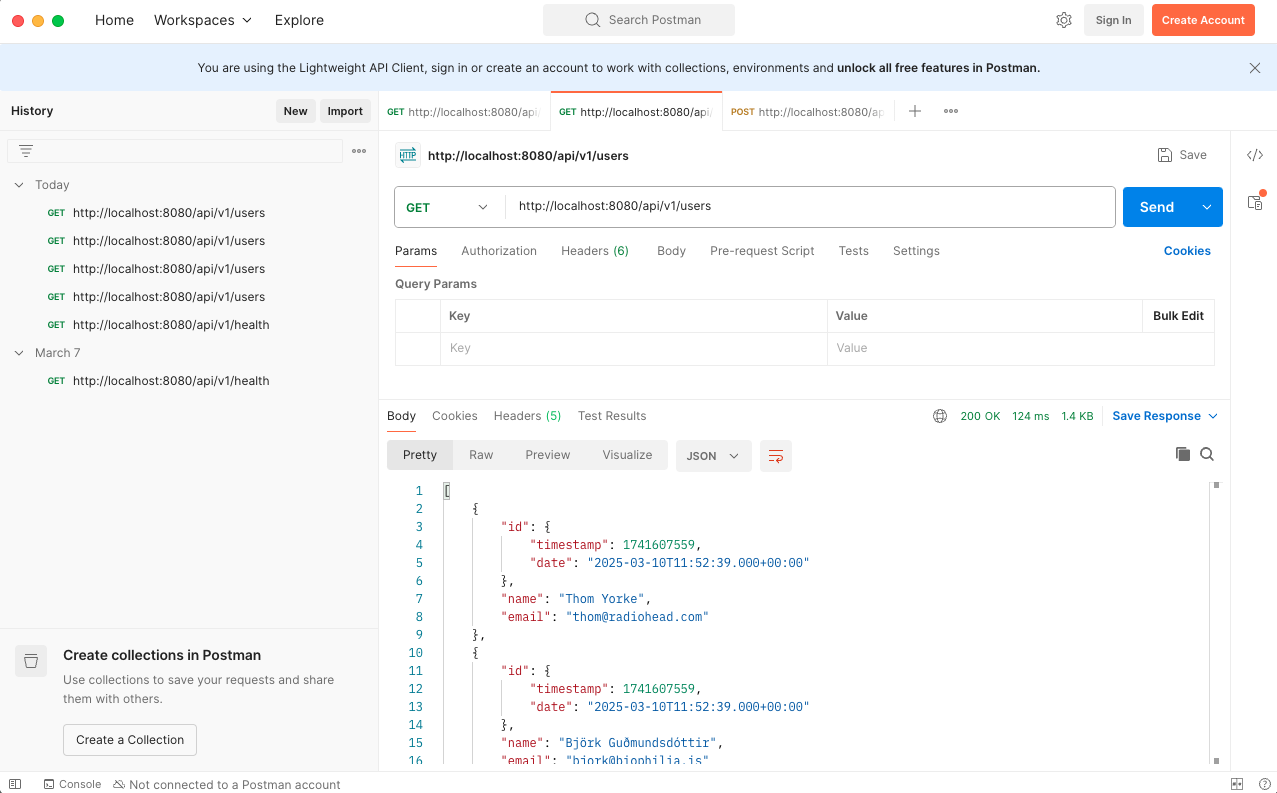Click the two-pane layout icon in status bar

[1237, 785]
